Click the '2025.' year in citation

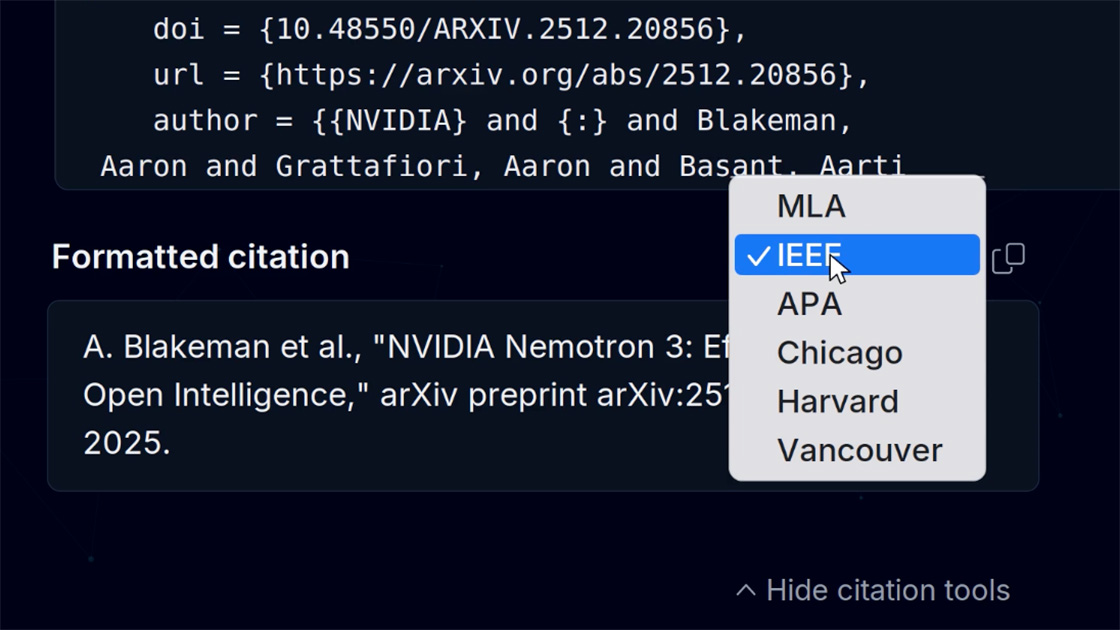(127, 443)
